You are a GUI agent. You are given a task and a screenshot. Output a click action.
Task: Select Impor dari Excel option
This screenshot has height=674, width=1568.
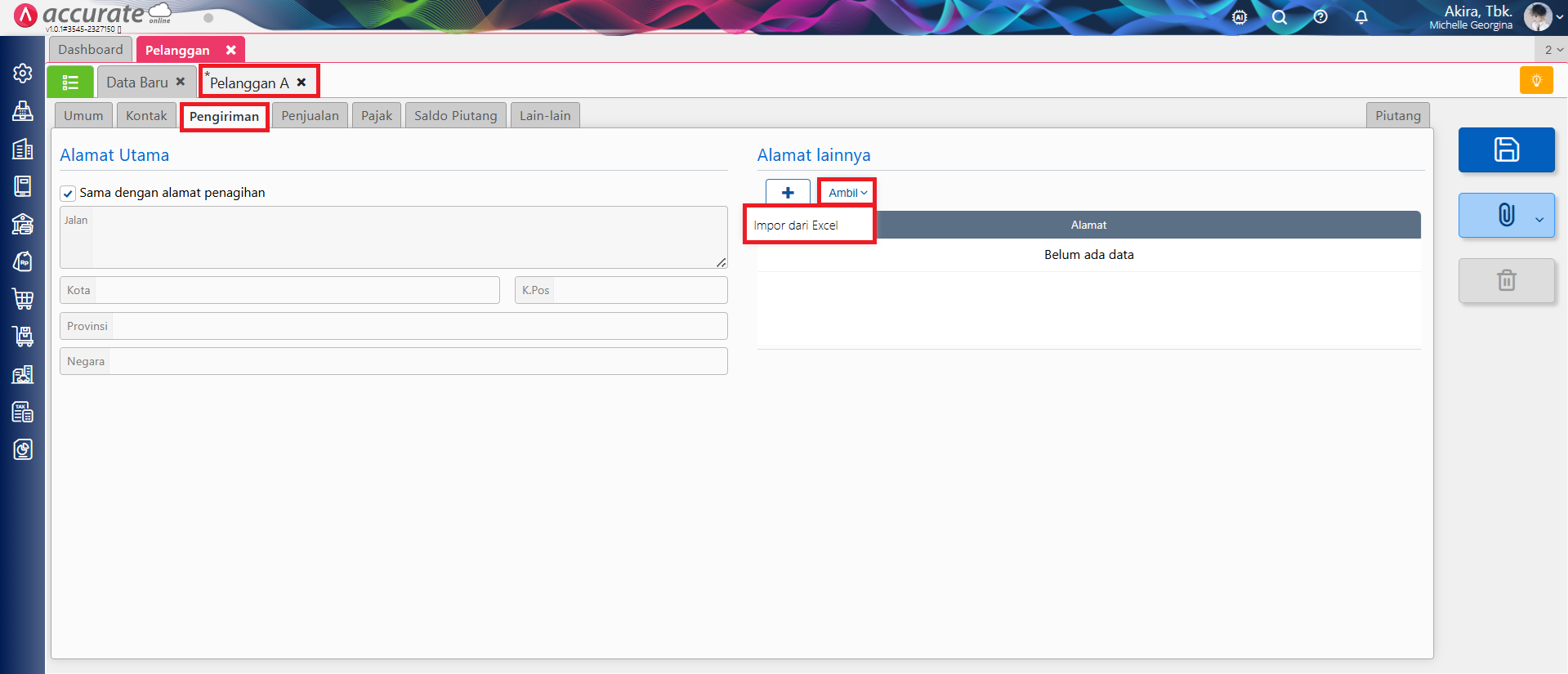point(796,225)
